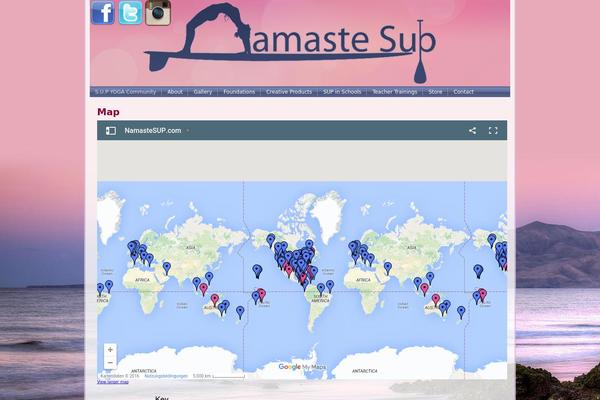Open the Gallery menu item

tap(203, 92)
